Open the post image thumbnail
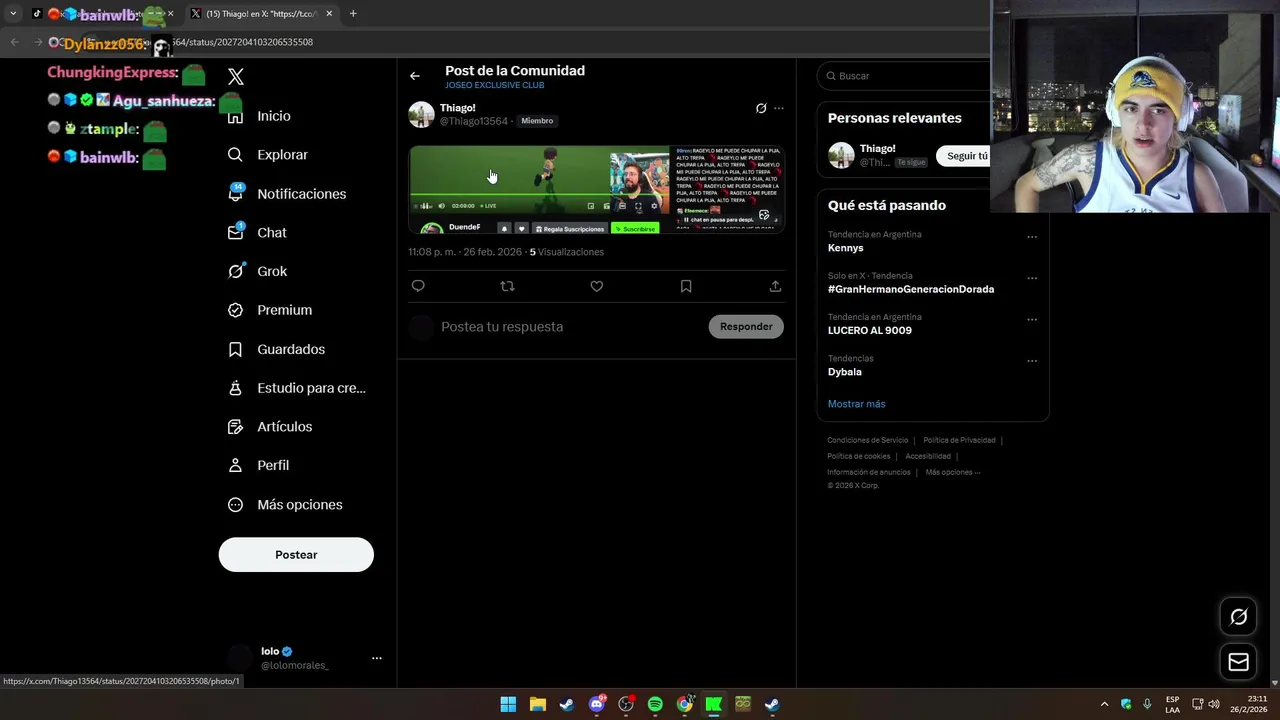The image size is (1280, 720). point(596,189)
